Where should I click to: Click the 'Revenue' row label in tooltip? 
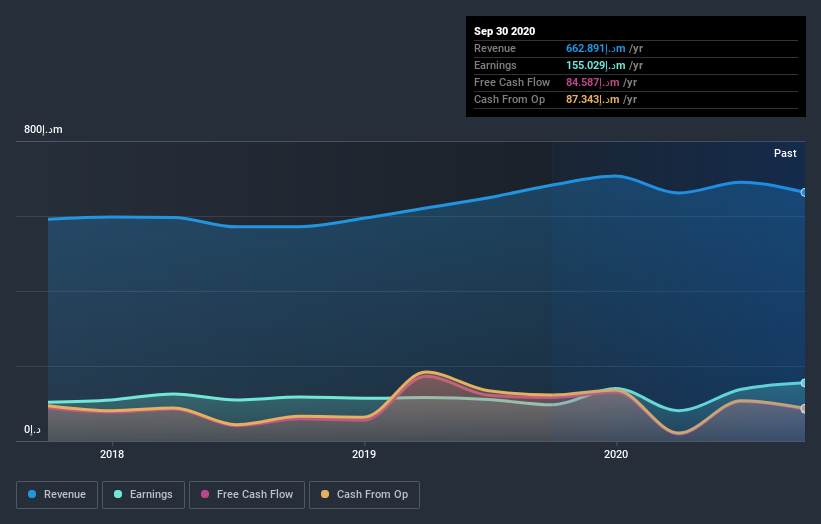point(495,48)
